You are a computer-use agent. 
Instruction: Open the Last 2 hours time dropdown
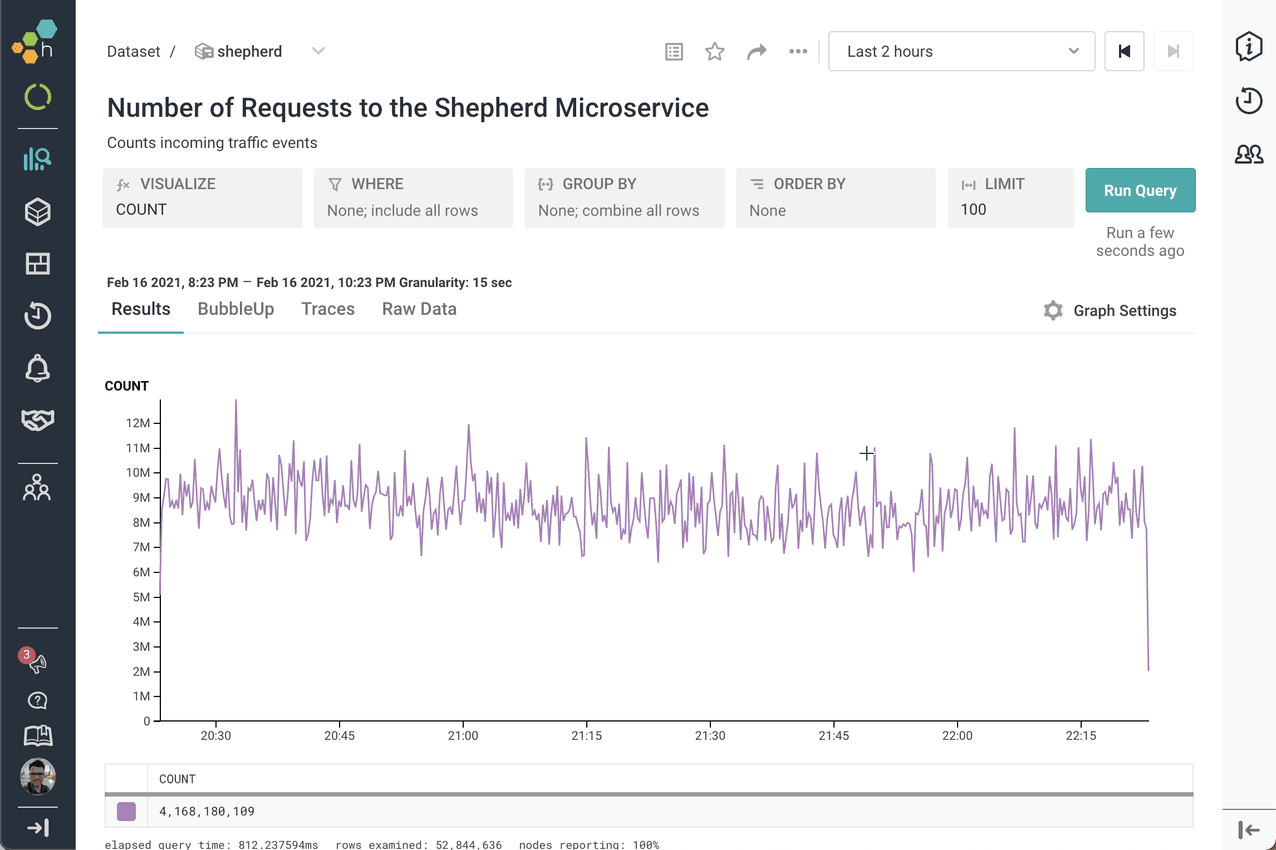pyautogui.click(x=961, y=52)
